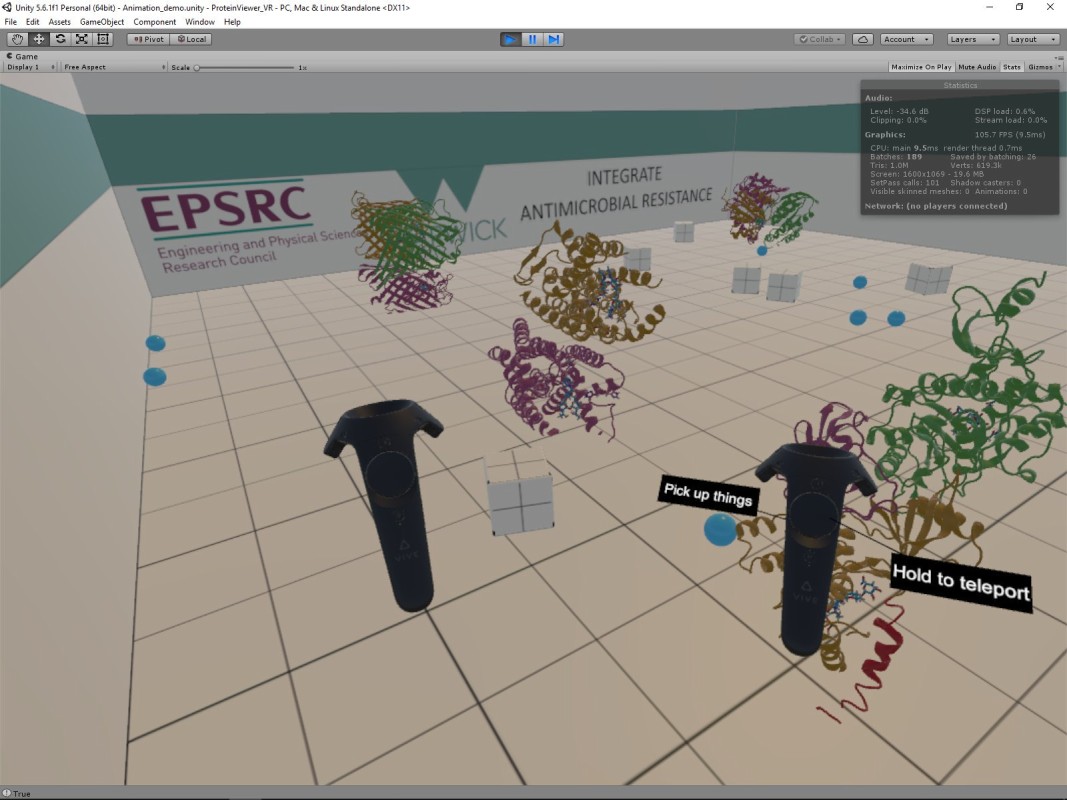Toggle Maximize On Play

(x=920, y=67)
